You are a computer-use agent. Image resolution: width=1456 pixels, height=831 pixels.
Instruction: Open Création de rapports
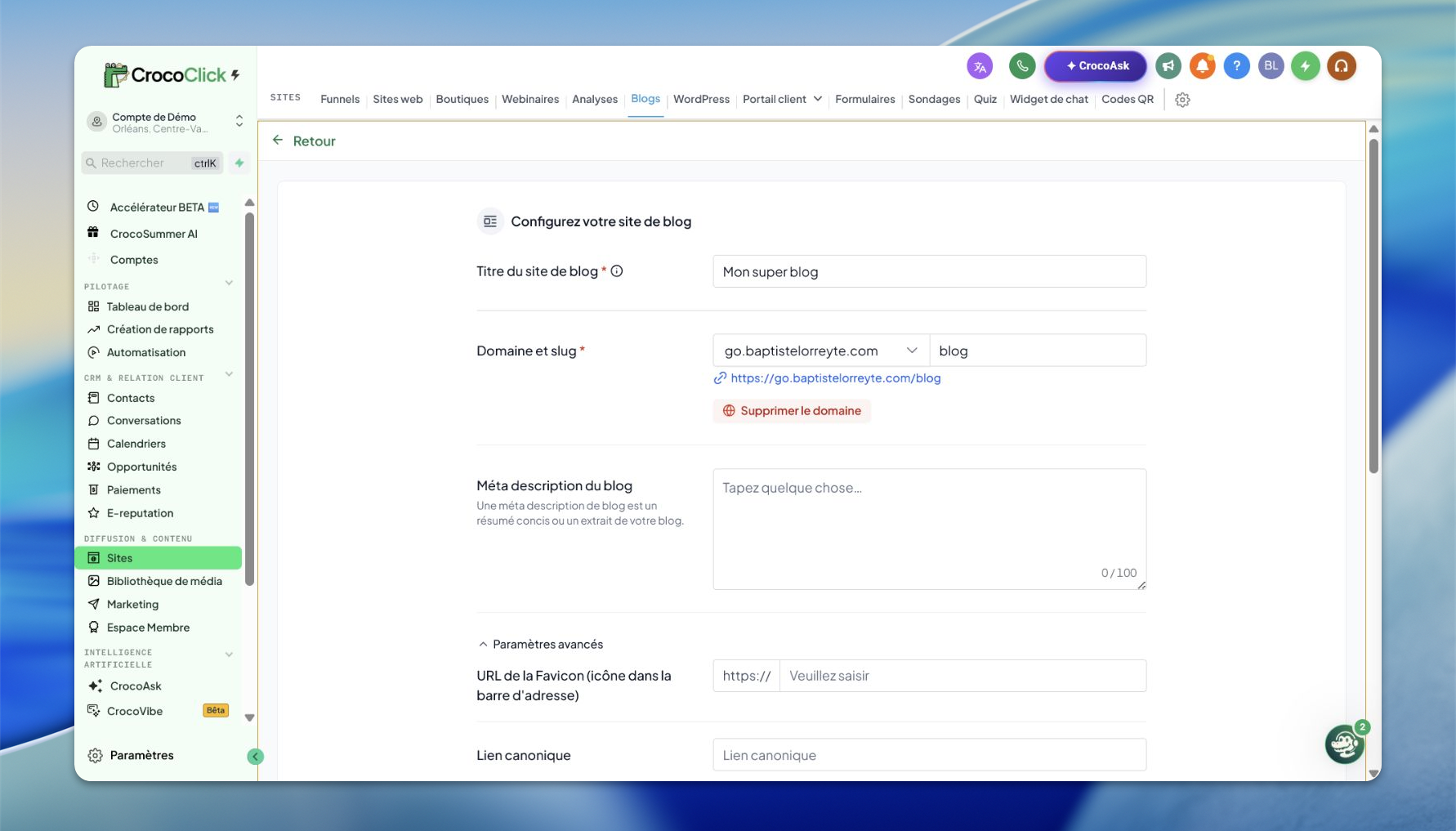point(160,329)
